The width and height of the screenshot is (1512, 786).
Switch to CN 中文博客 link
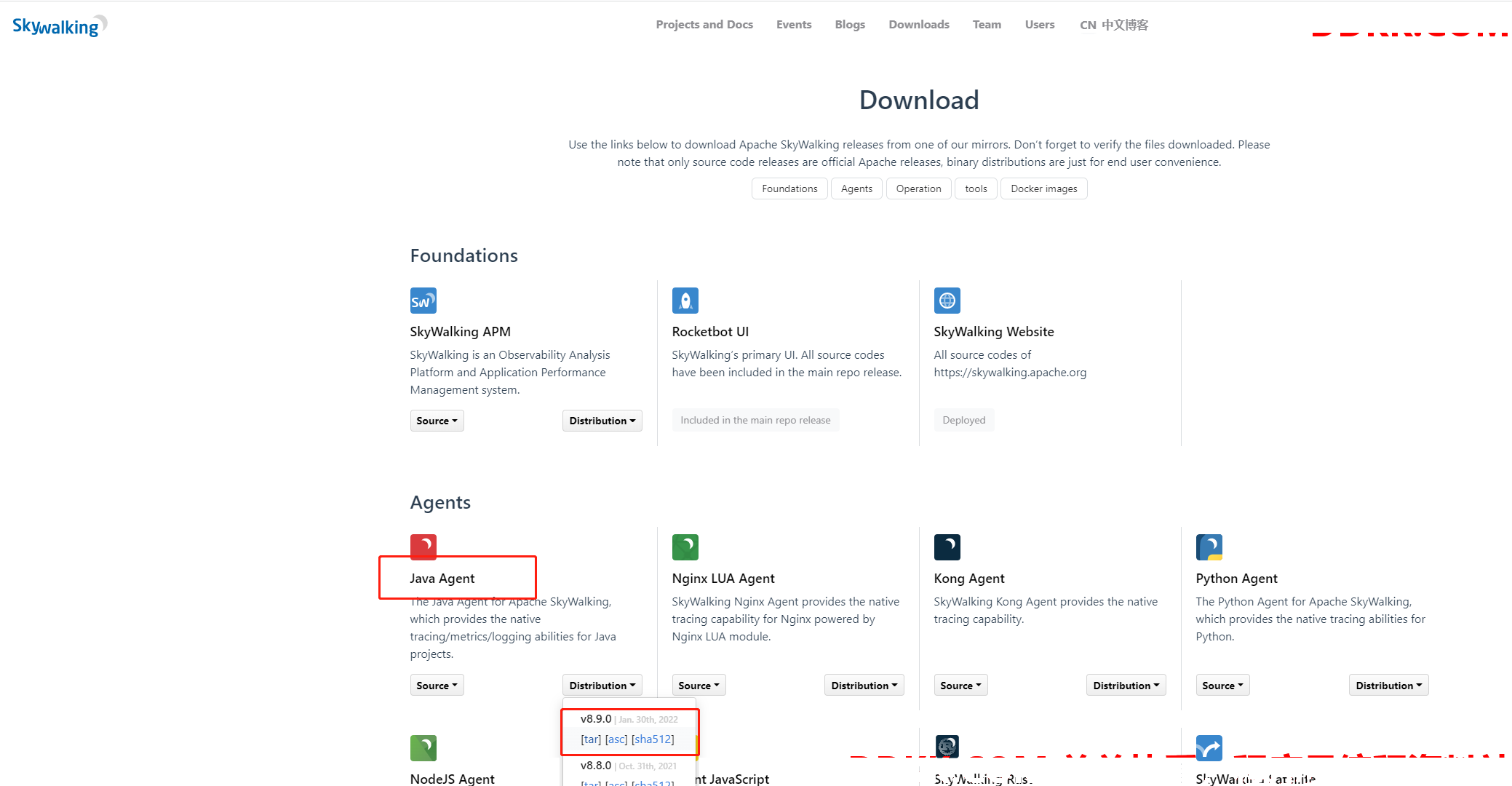[x=1114, y=25]
